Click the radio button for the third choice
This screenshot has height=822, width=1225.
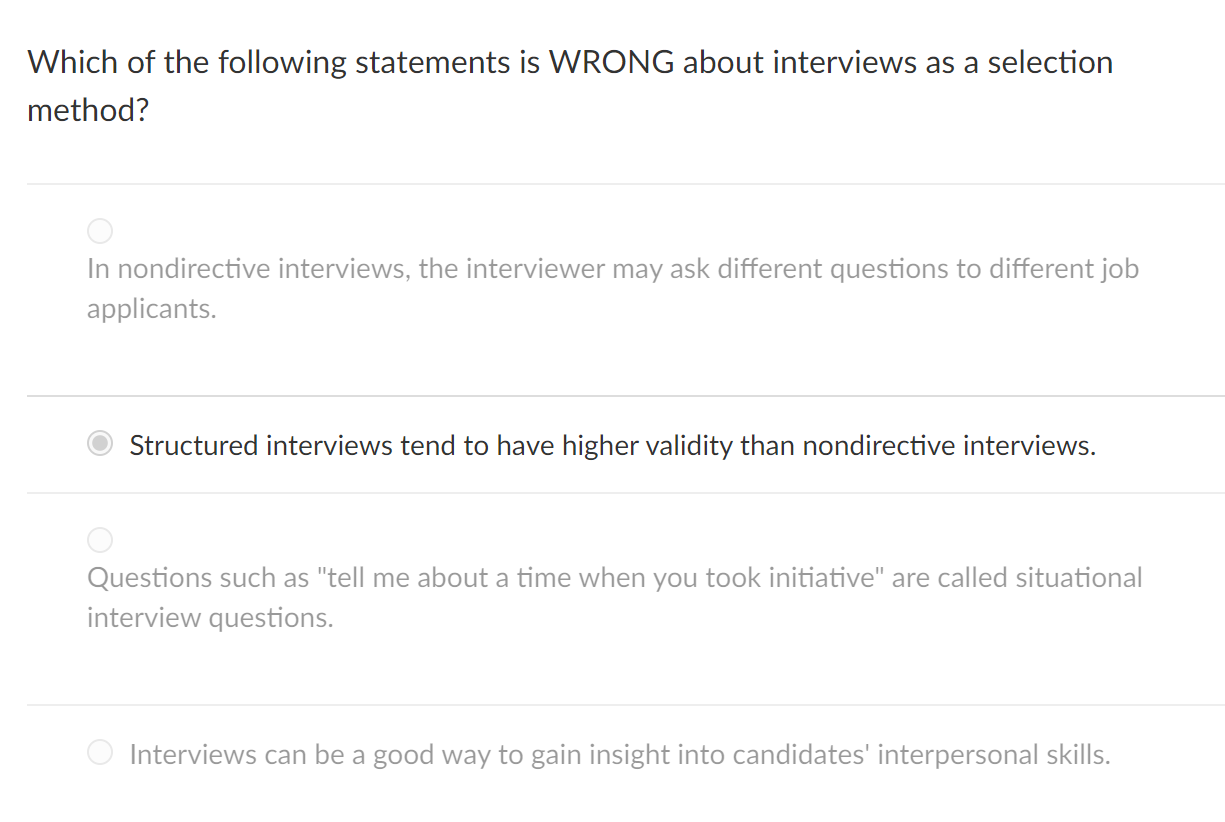pos(100,540)
